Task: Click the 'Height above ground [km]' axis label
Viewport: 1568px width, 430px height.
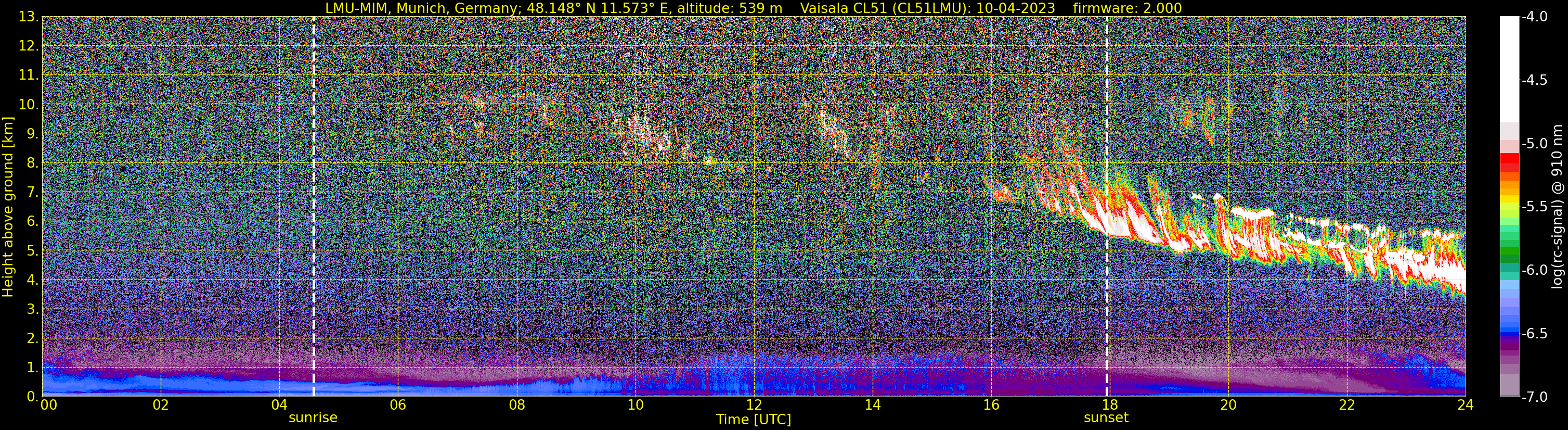Action: [x=8, y=207]
